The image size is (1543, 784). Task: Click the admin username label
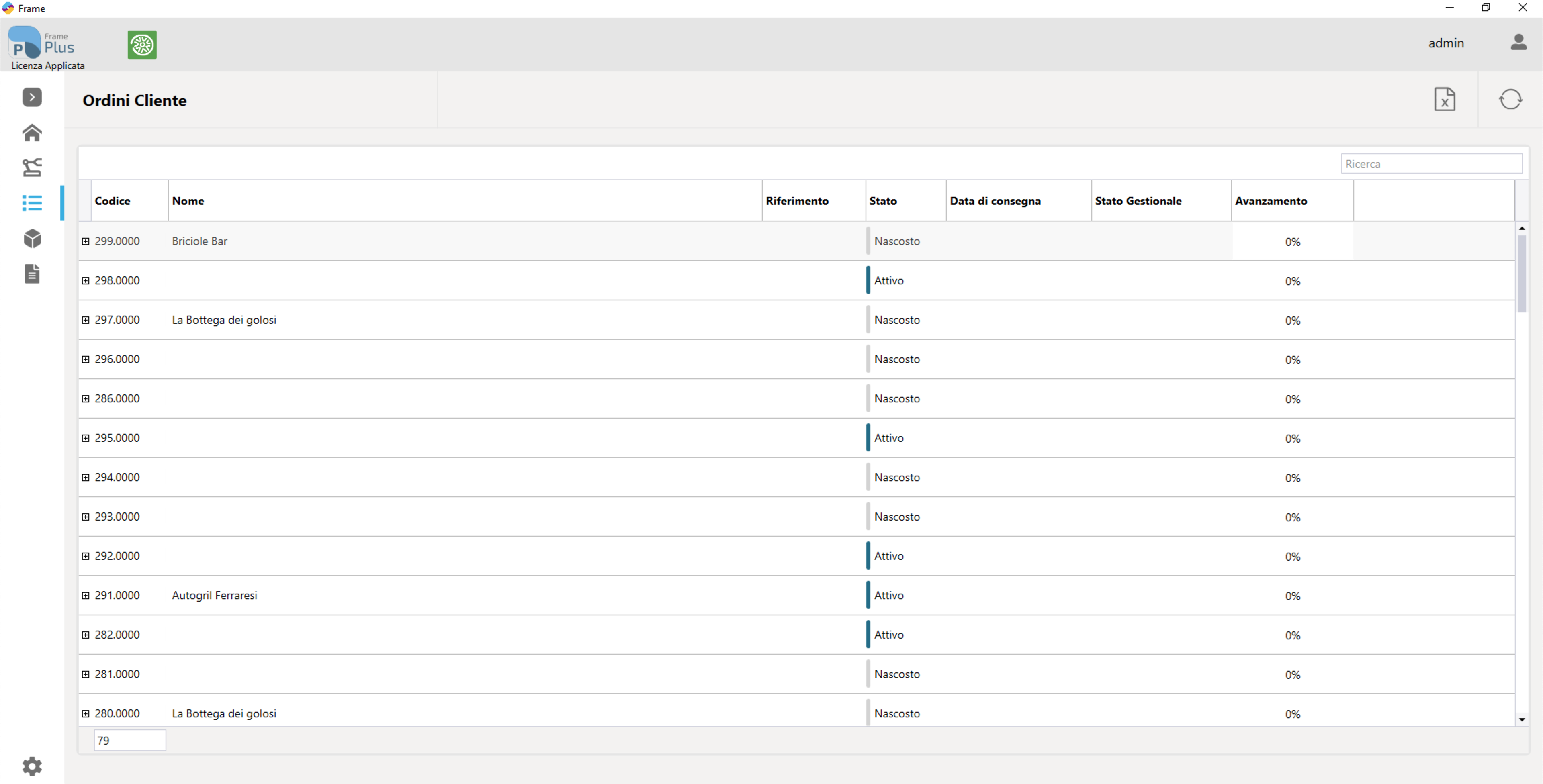click(1446, 43)
